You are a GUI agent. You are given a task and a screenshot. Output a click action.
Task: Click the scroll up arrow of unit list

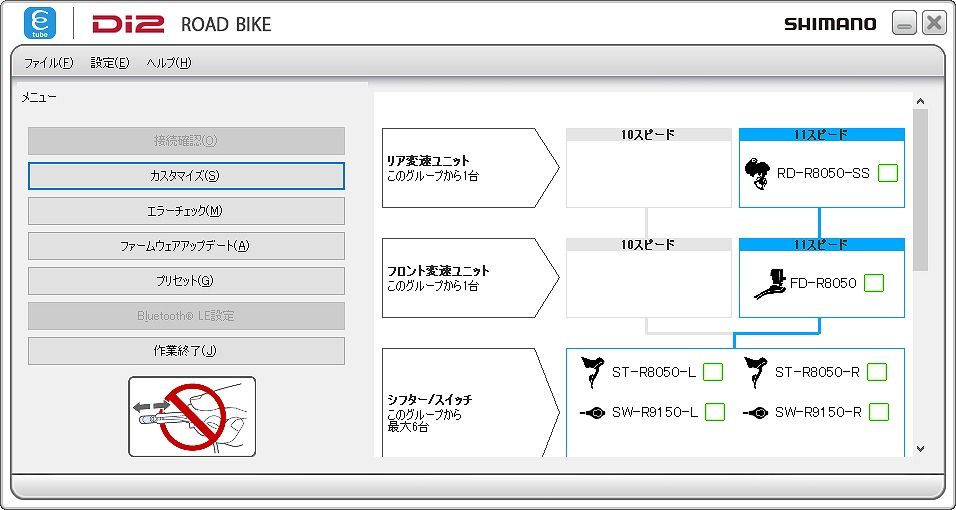click(x=921, y=101)
